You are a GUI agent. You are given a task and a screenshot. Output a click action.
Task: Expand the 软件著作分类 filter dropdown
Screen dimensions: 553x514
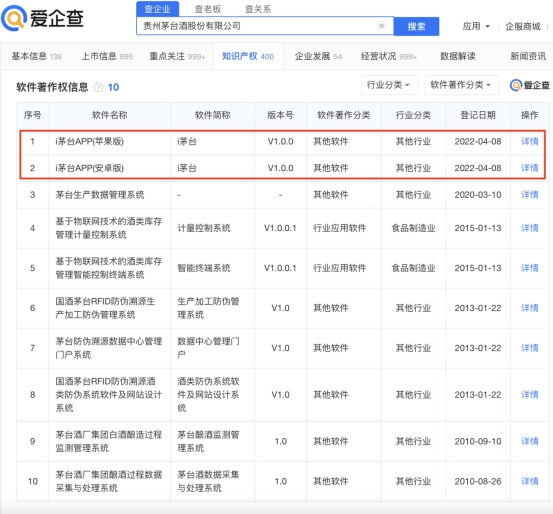[461, 85]
